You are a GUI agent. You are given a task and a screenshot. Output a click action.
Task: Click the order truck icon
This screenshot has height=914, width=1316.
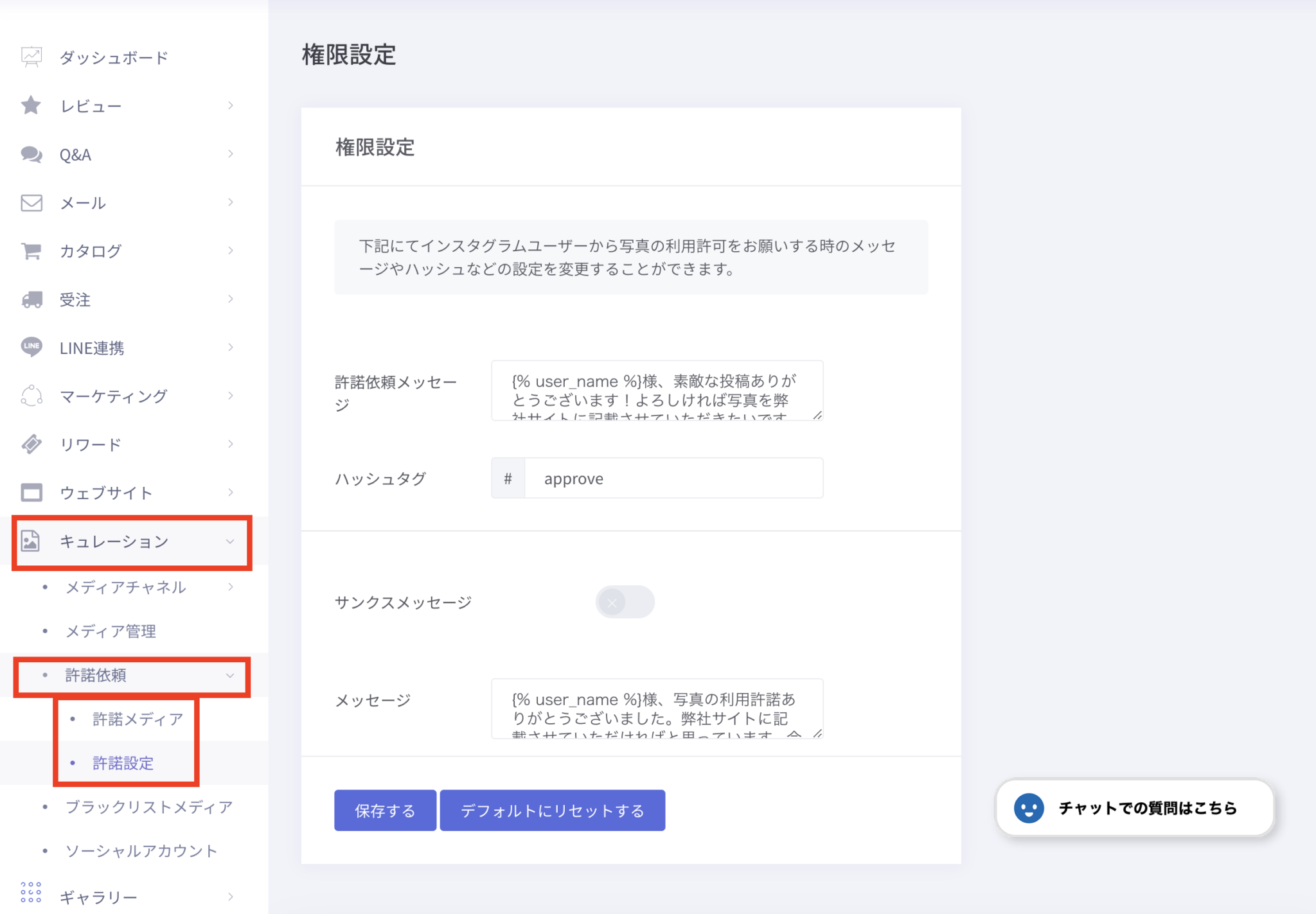[31, 299]
